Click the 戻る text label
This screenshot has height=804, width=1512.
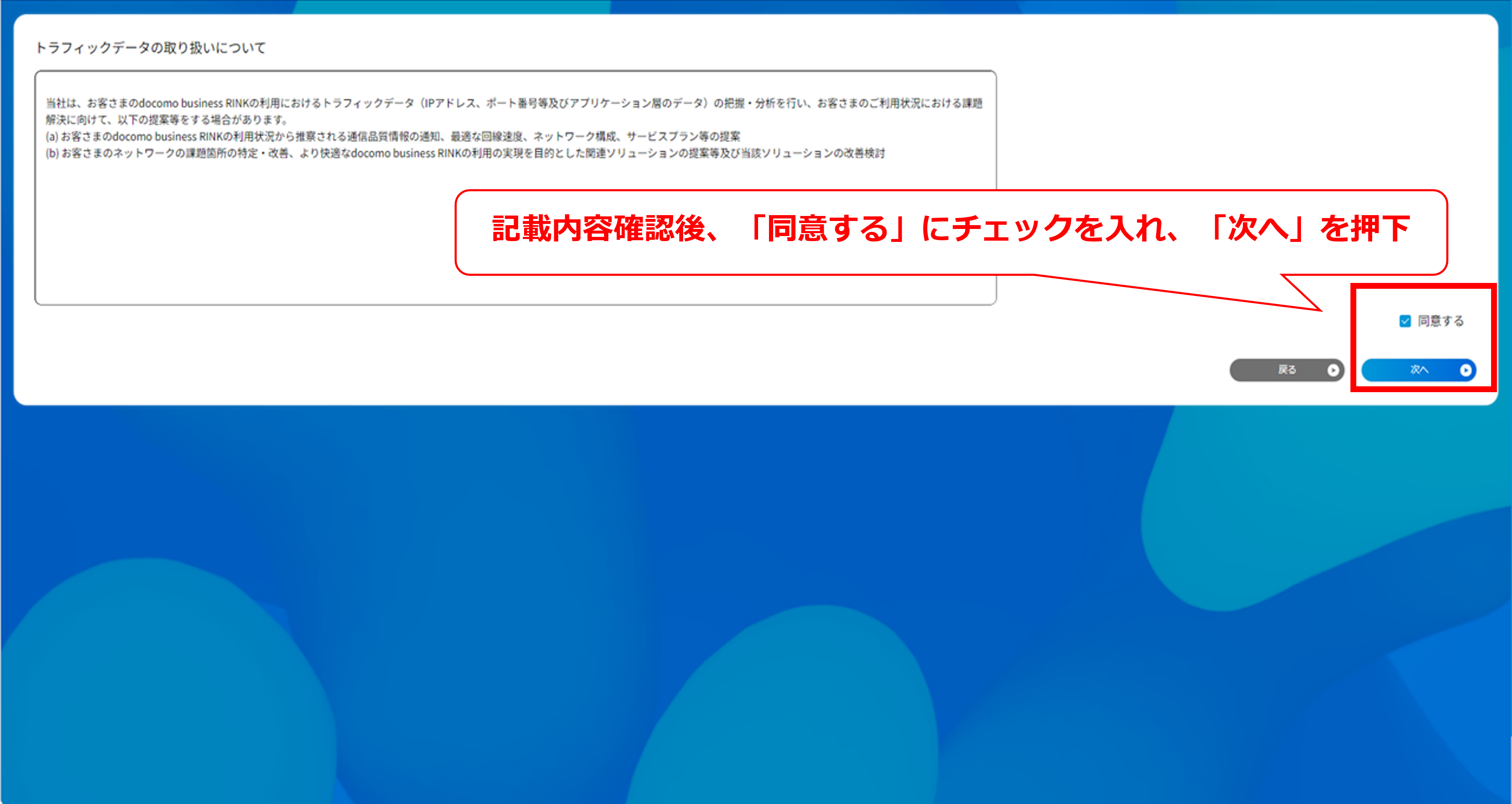tap(1287, 370)
